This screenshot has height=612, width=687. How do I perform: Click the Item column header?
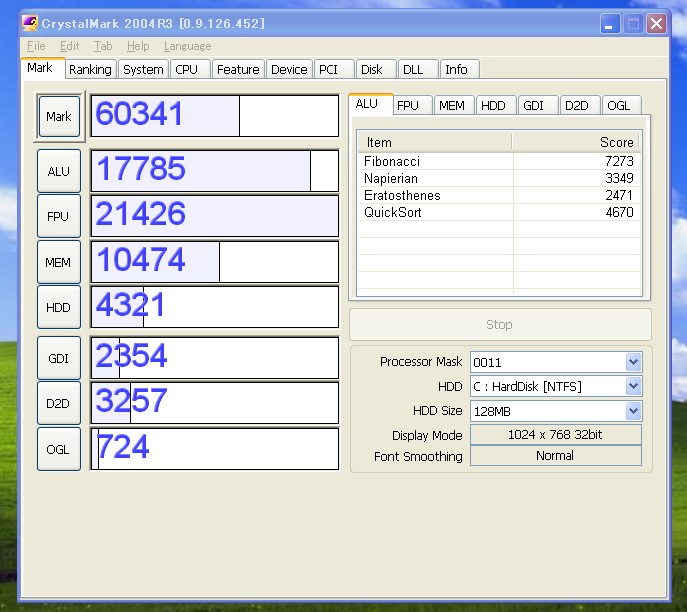coord(435,142)
